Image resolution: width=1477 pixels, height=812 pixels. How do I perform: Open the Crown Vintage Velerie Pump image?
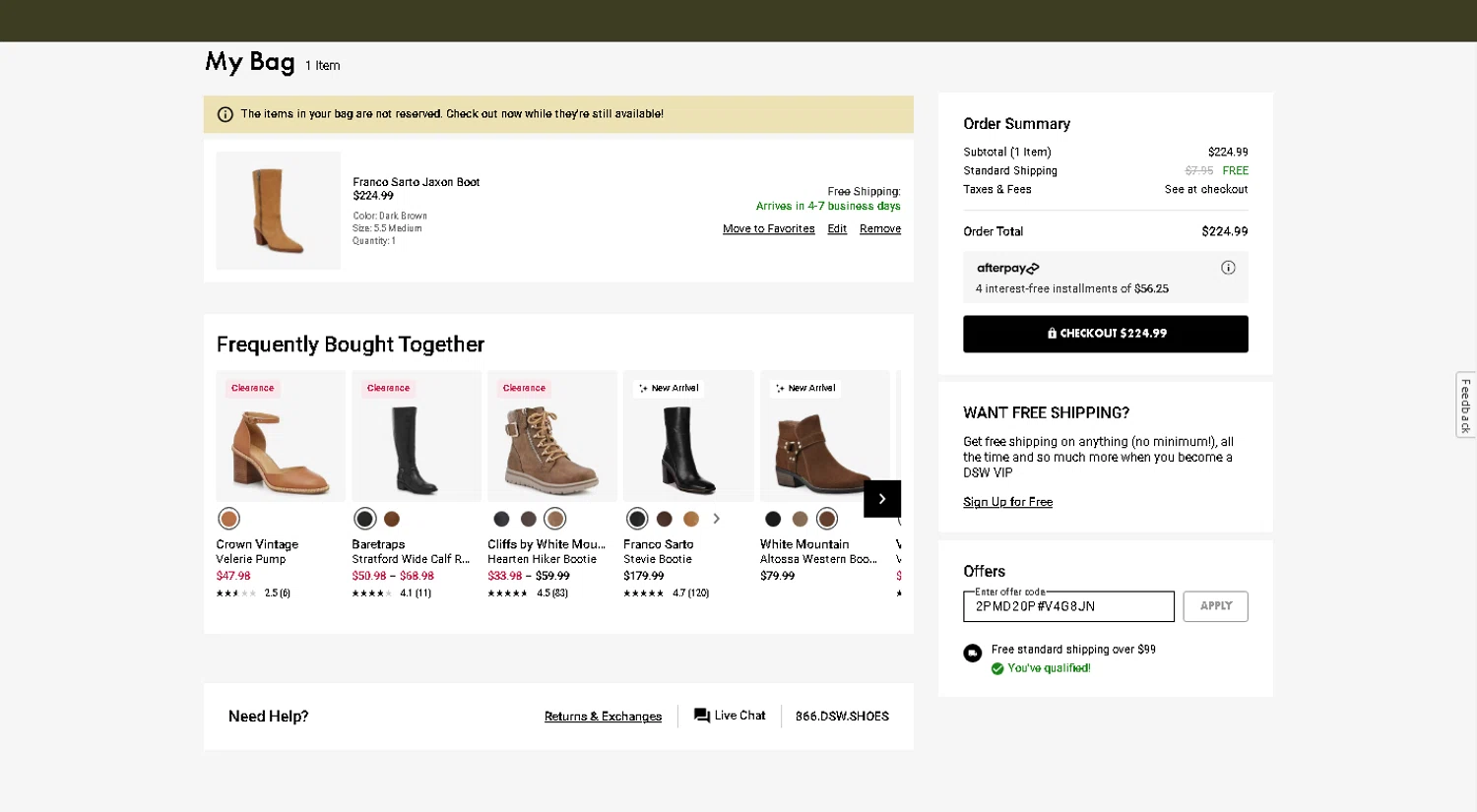click(281, 437)
